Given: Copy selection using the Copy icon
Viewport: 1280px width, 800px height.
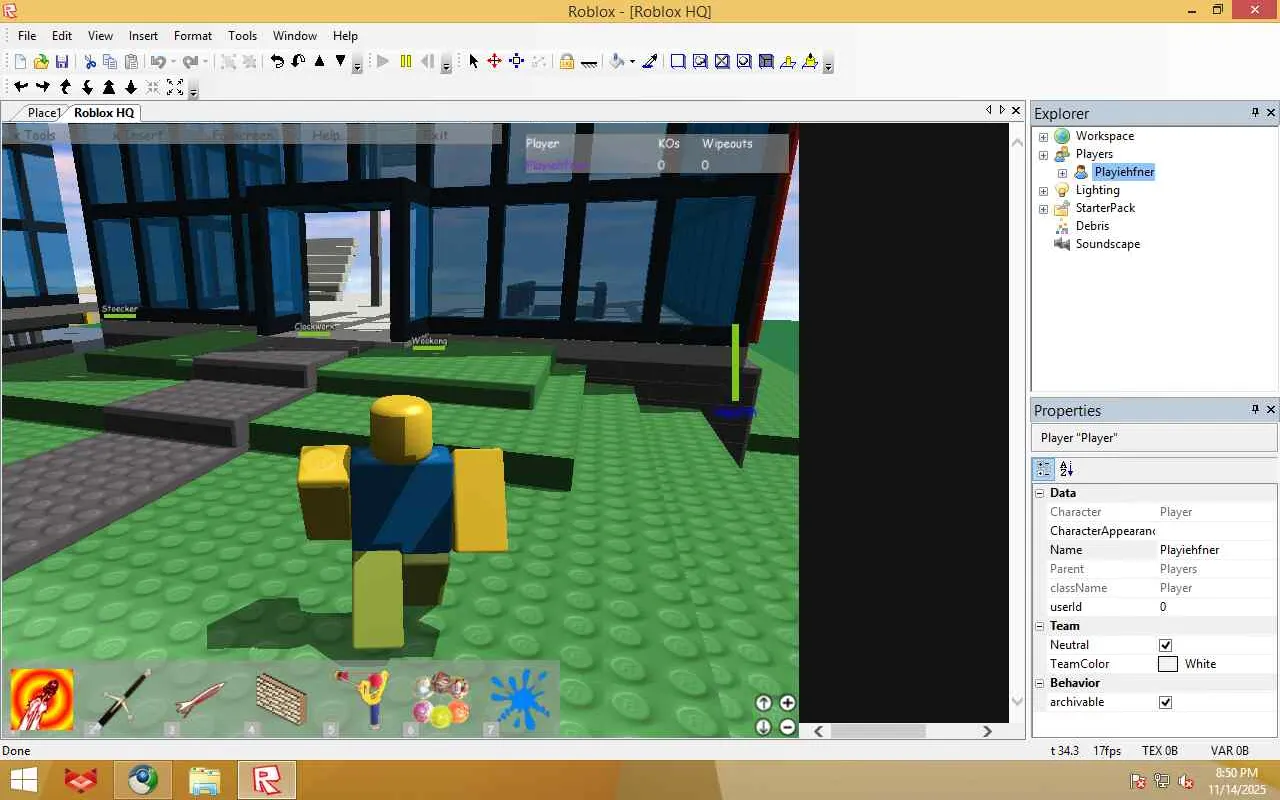Looking at the screenshot, I should click(110, 62).
